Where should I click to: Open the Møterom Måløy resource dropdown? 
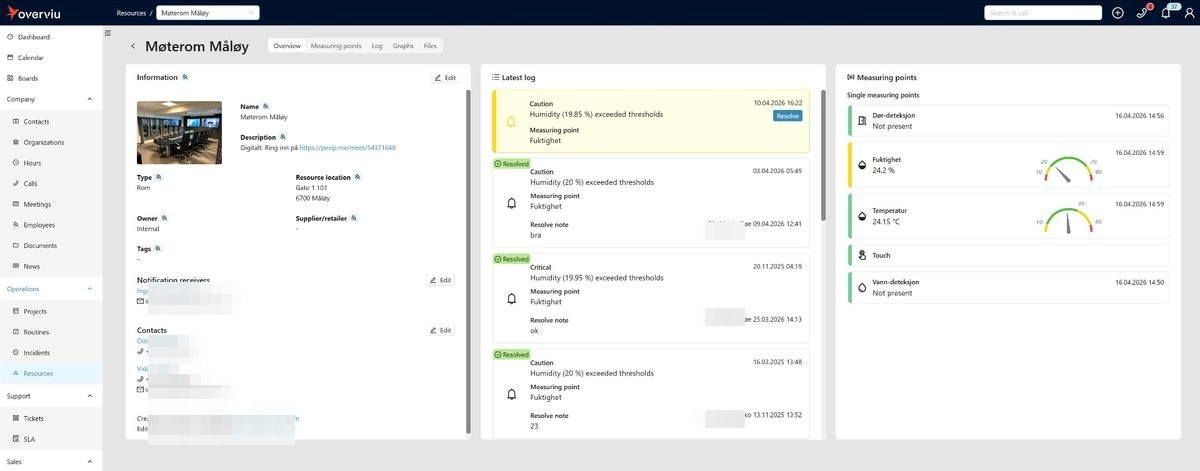point(207,12)
